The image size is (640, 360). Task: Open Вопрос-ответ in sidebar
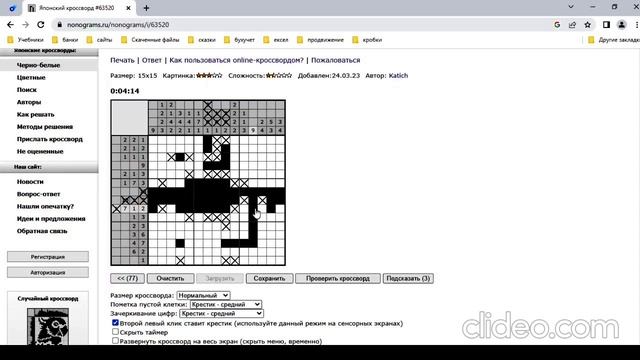pos(38,194)
